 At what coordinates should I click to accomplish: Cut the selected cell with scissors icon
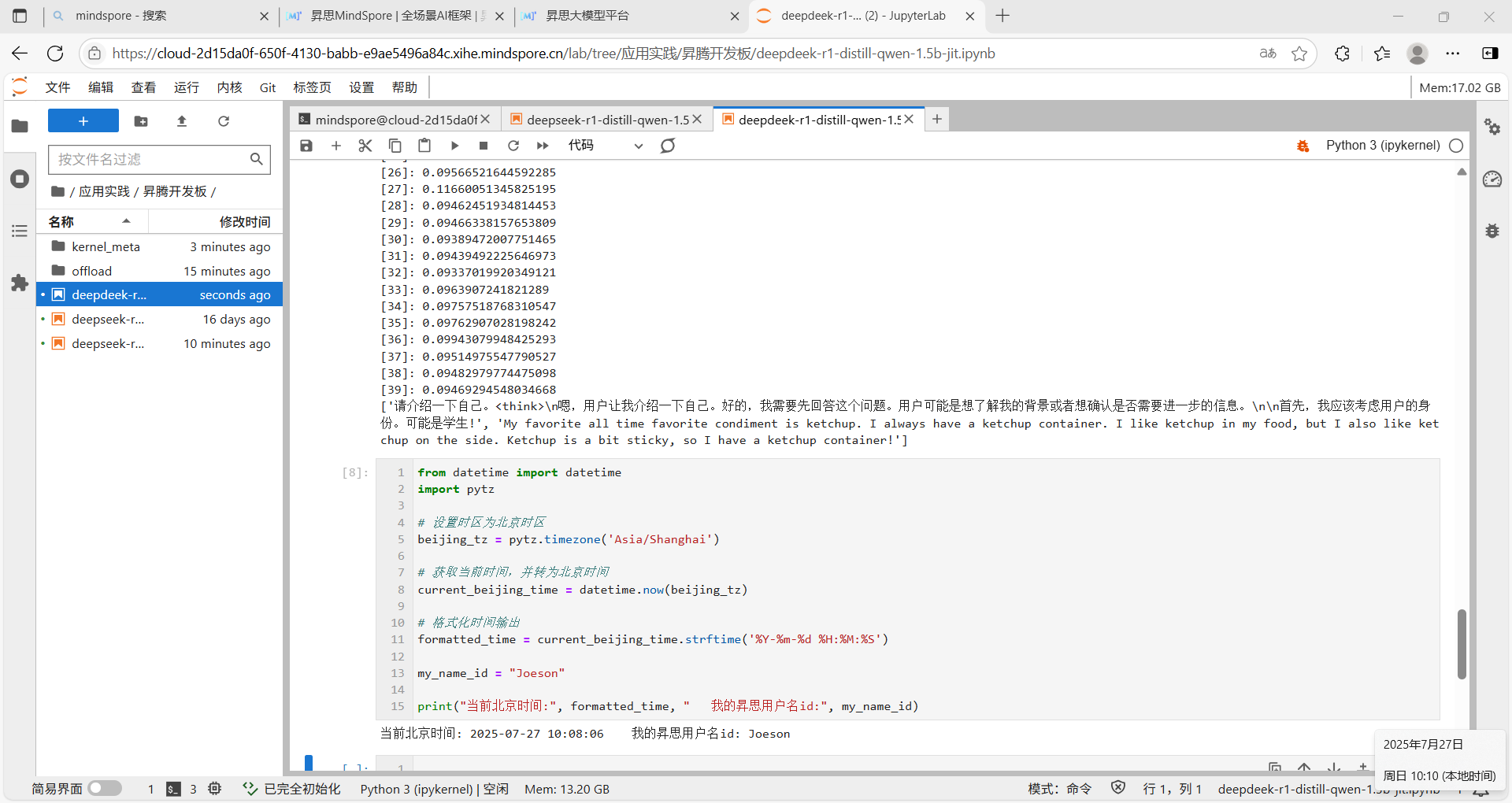tap(365, 146)
